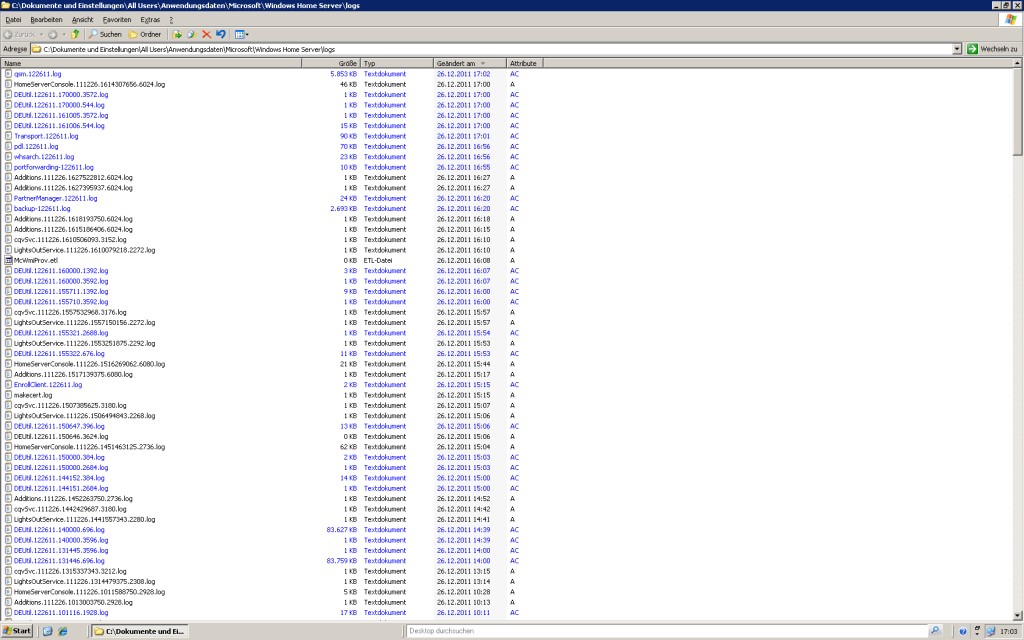Click the Copy To folder toolbar icon
1024x640 pixels.
coord(191,34)
